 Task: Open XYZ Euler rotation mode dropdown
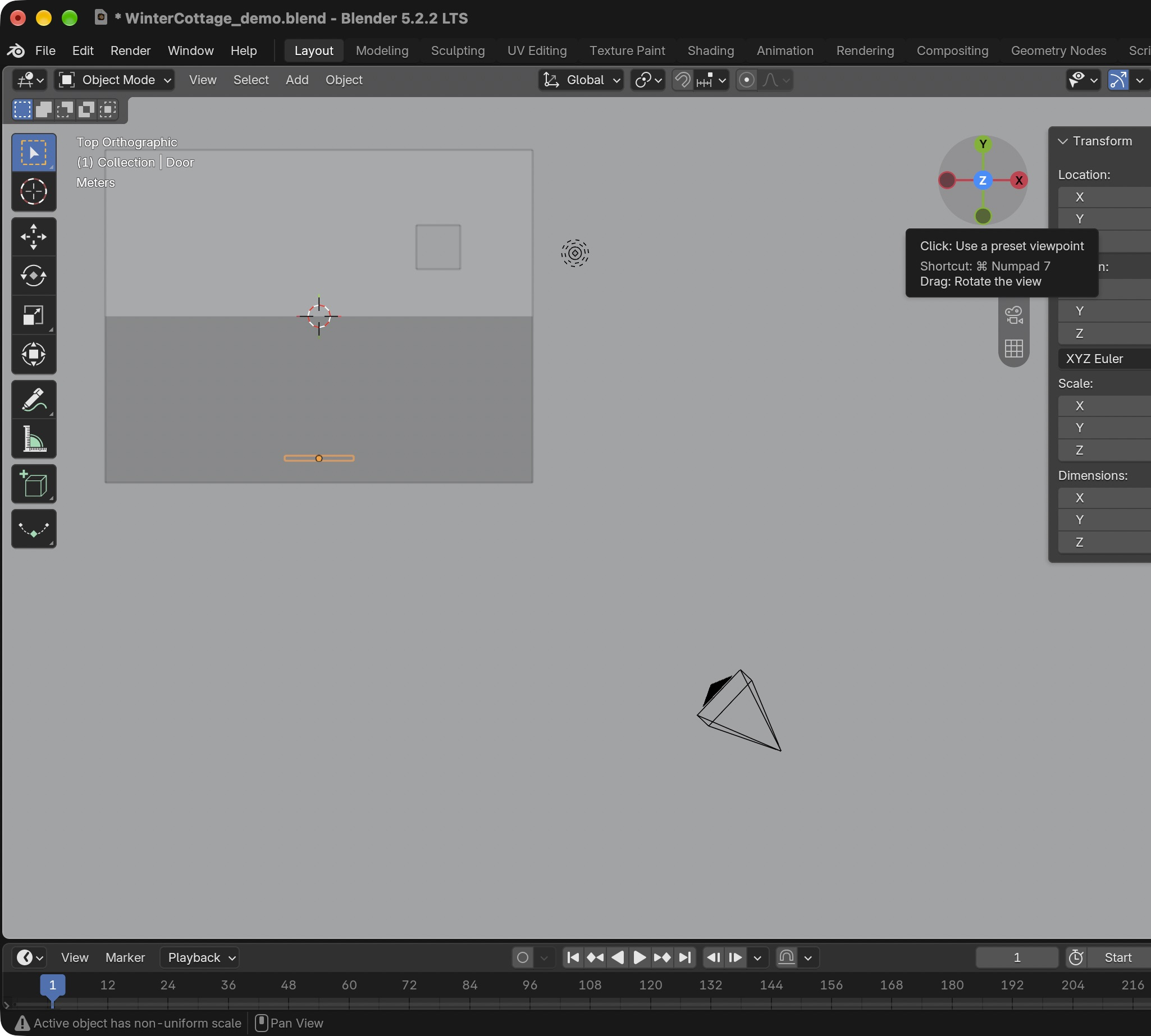[x=1104, y=359]
